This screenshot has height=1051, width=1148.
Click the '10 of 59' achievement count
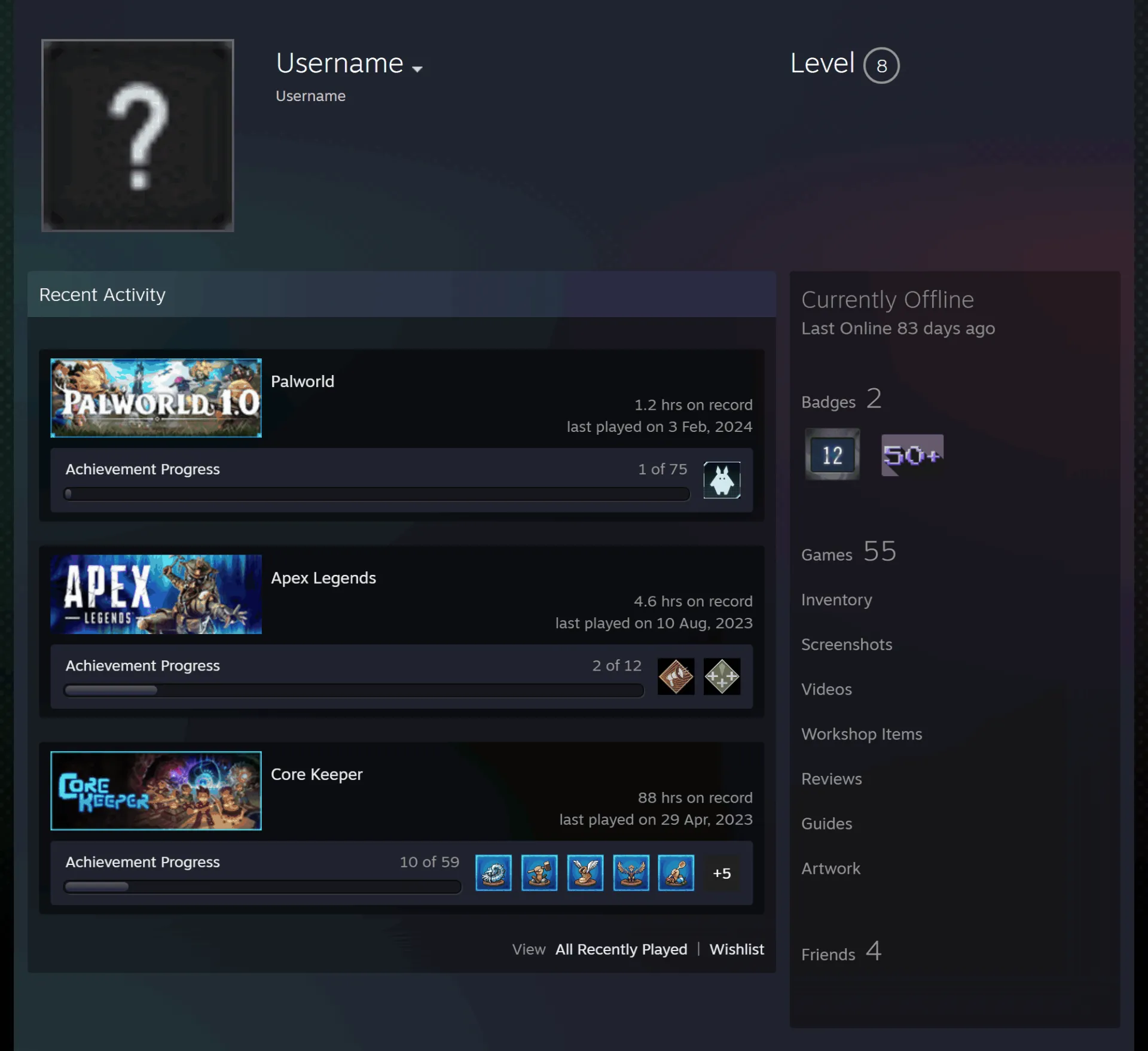429,862
